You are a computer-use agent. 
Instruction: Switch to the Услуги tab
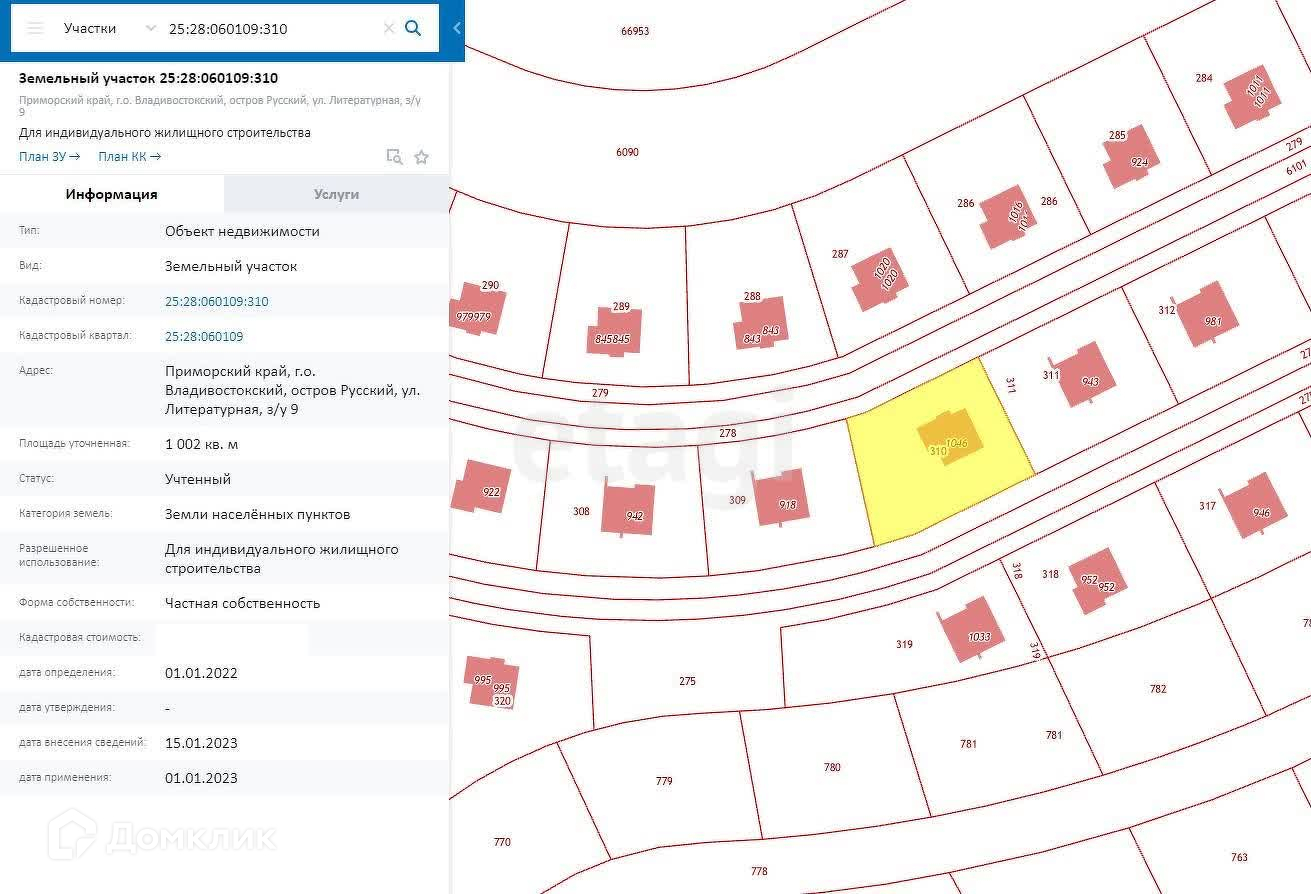[336, 194]
